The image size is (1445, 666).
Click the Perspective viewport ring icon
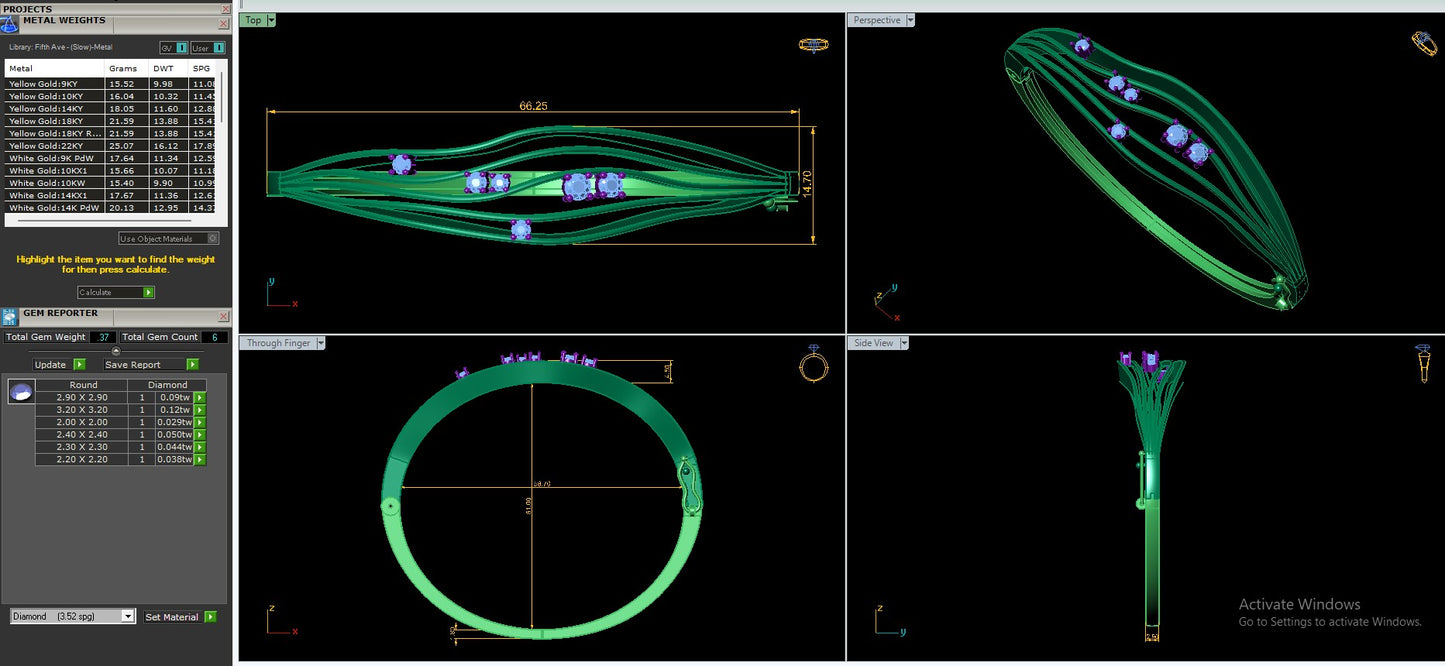click(x=1424, y=42)
